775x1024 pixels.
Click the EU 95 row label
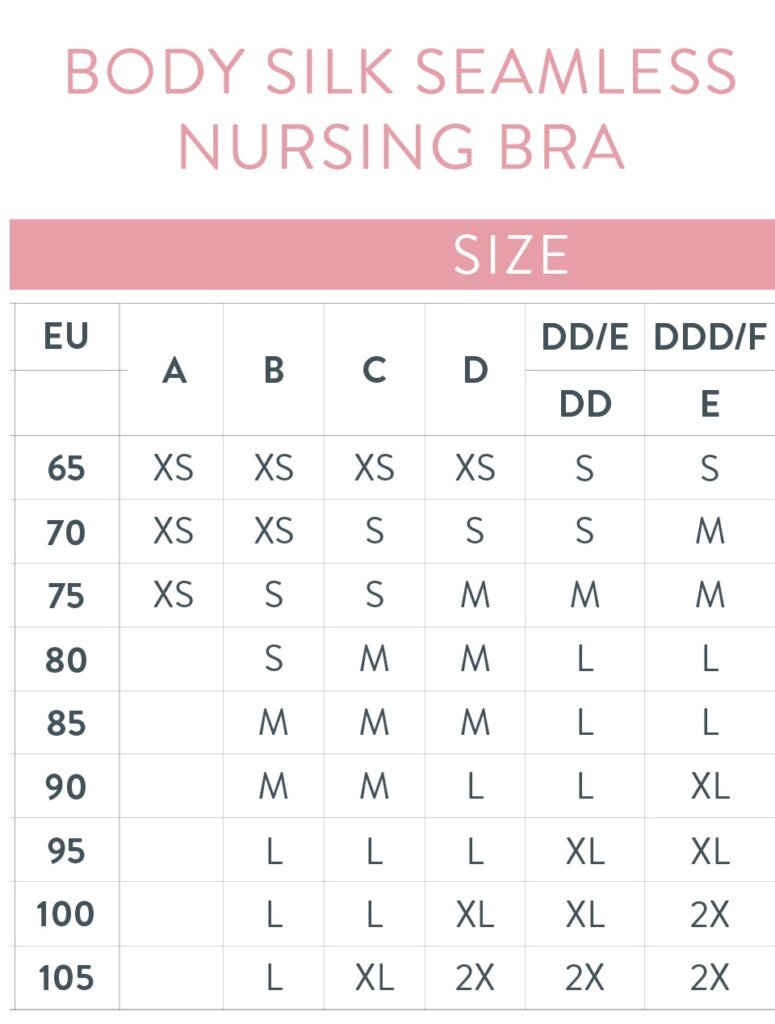tap(66, 851)
